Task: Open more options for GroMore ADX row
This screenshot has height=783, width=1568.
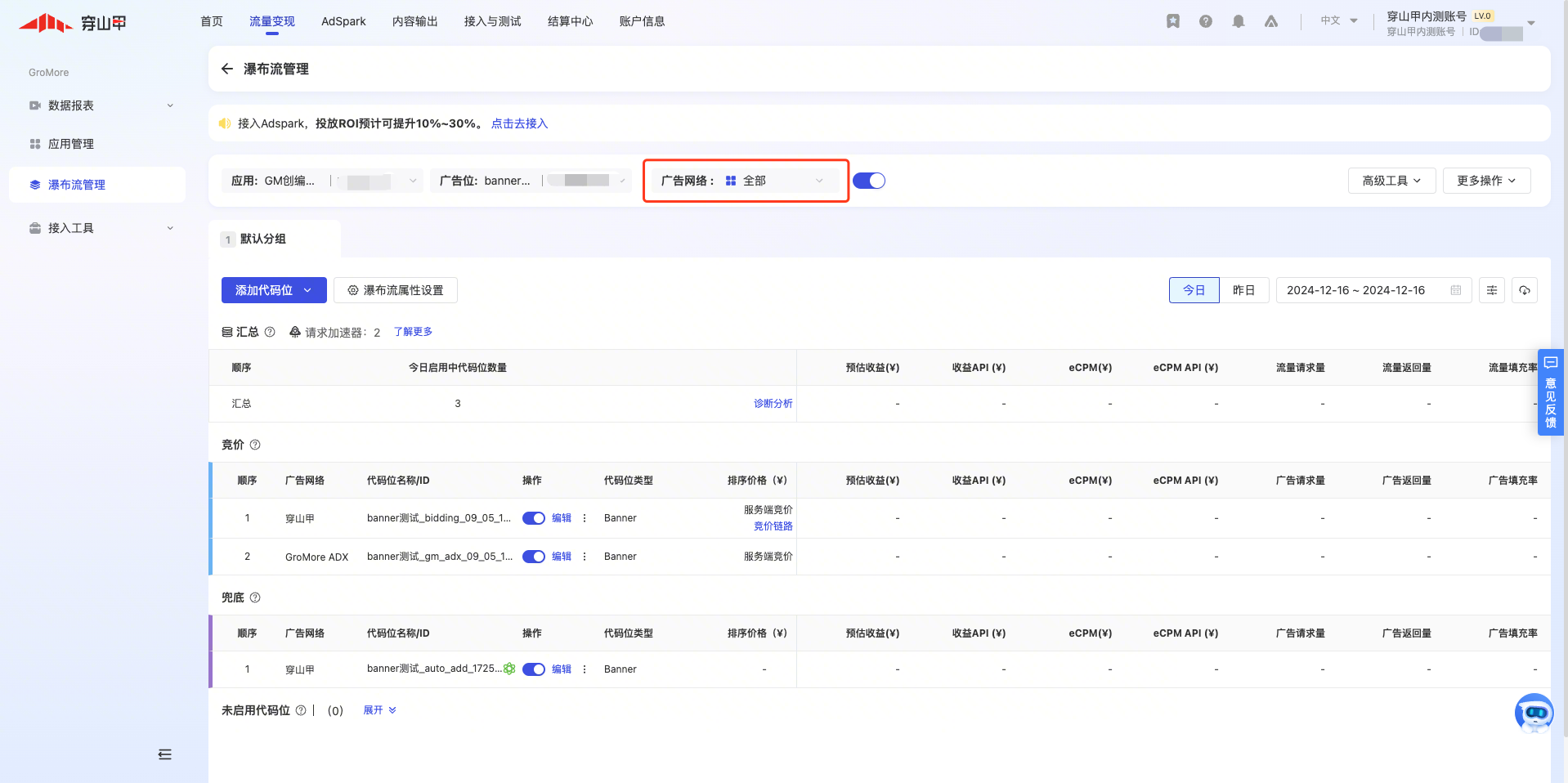Action: (x=584, y=557)
